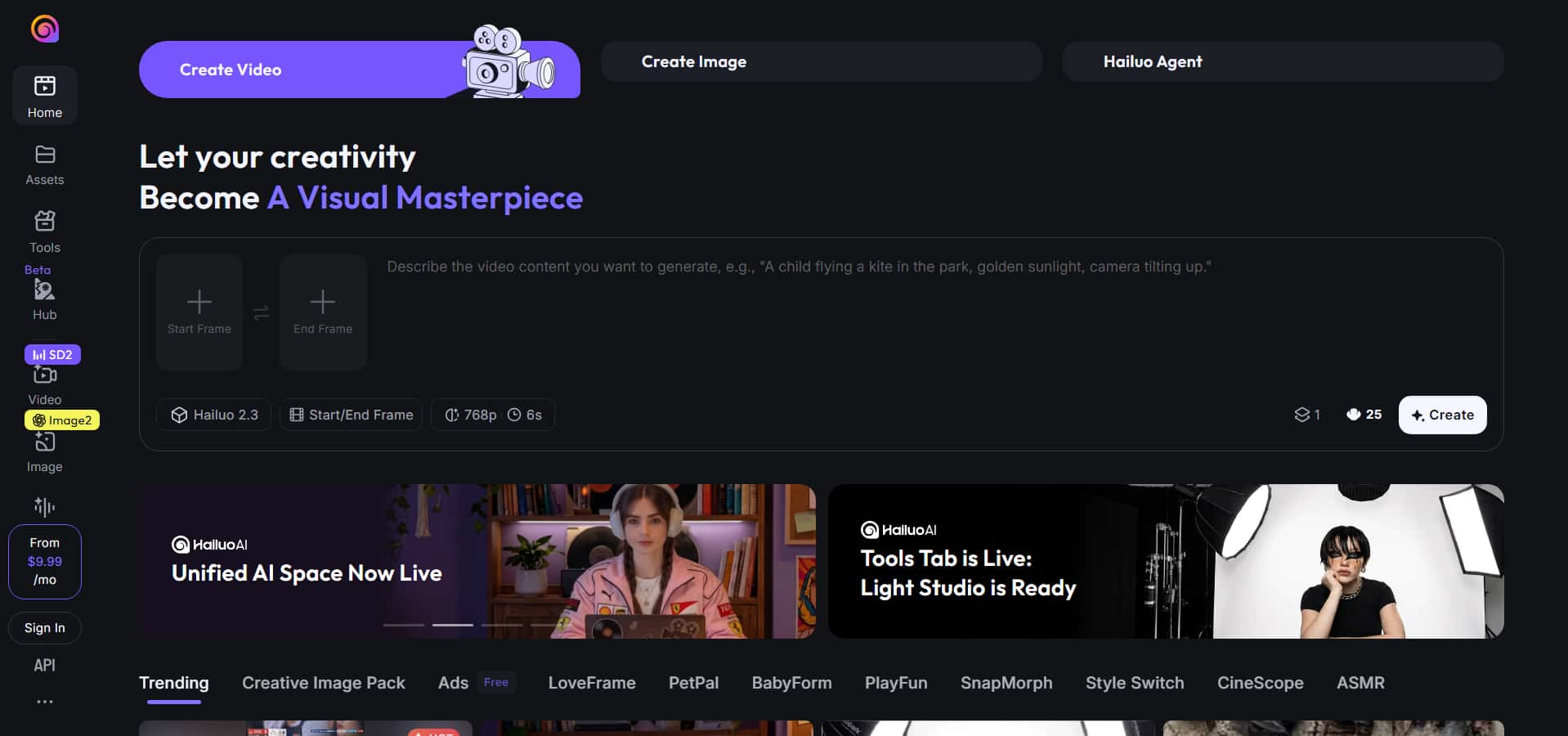Click the swap frames arrows icon
The height and width of the screenshot is (736, 1568).
[261, 312]
